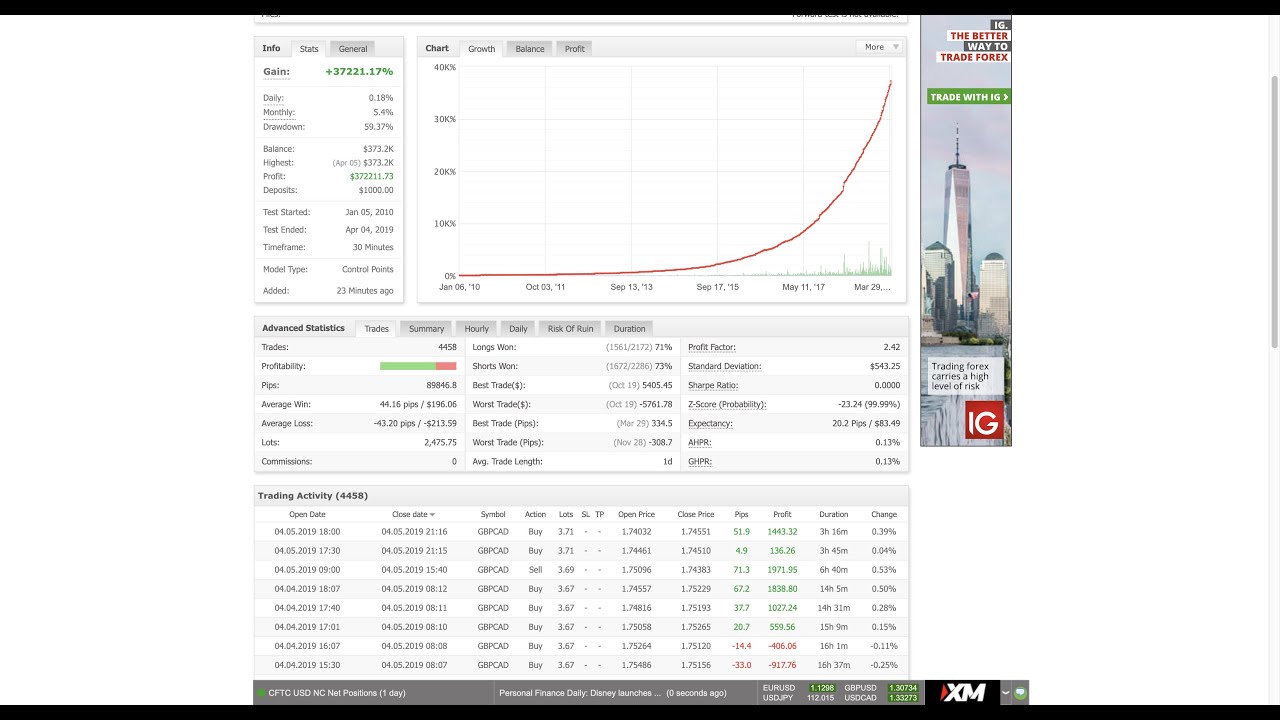Click the Z-Score (Probability) label

[x=727, y=404]
